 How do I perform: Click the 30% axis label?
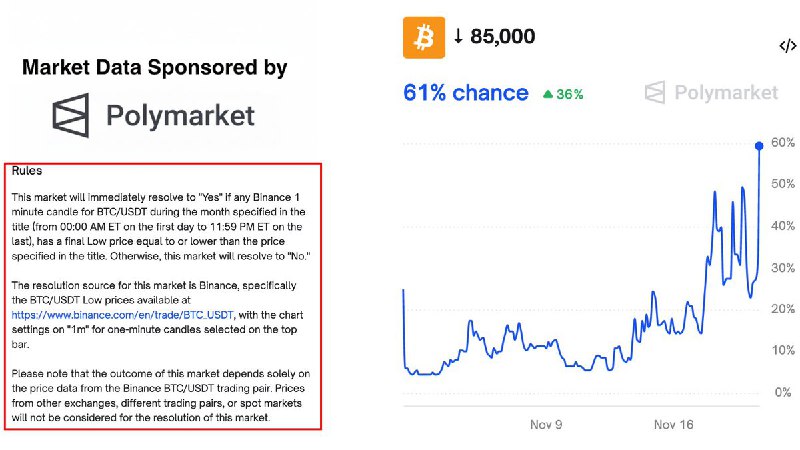pyautogui.click(x=784, y=268)
